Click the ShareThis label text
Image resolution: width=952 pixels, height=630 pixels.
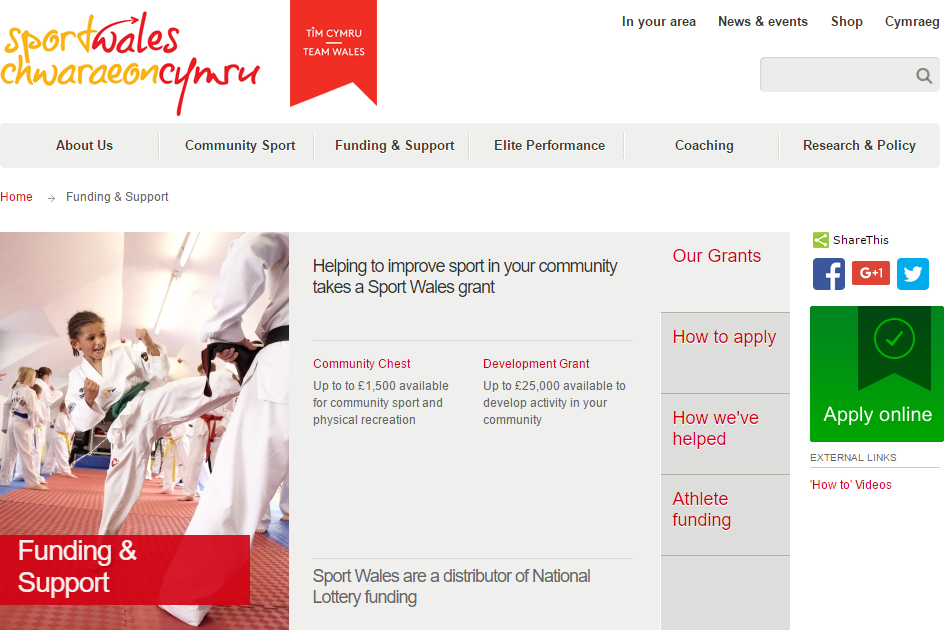click(x=860, y=240)
